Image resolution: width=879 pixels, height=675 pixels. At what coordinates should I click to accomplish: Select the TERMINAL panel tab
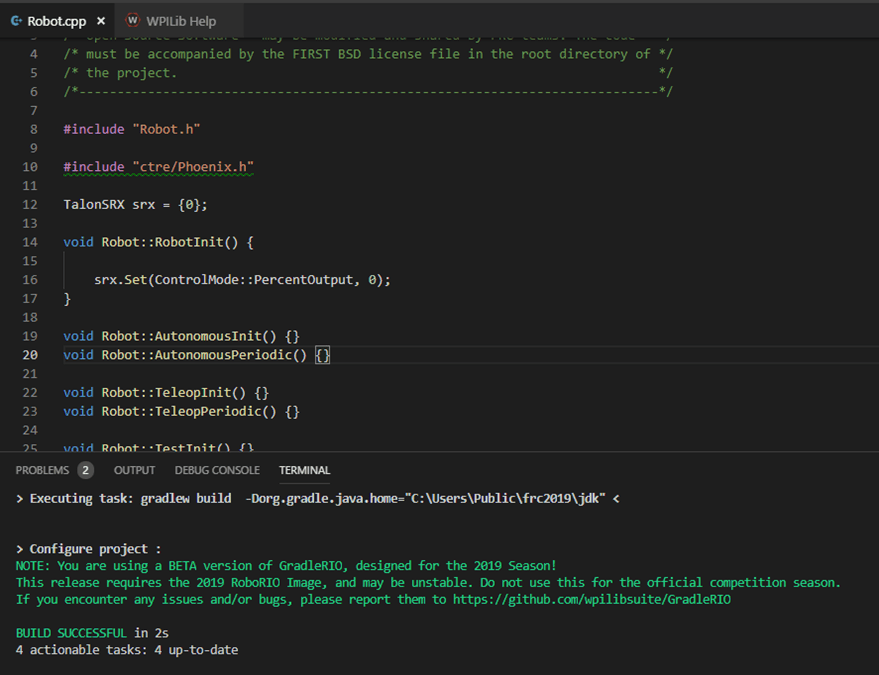[x=304, y=470]
